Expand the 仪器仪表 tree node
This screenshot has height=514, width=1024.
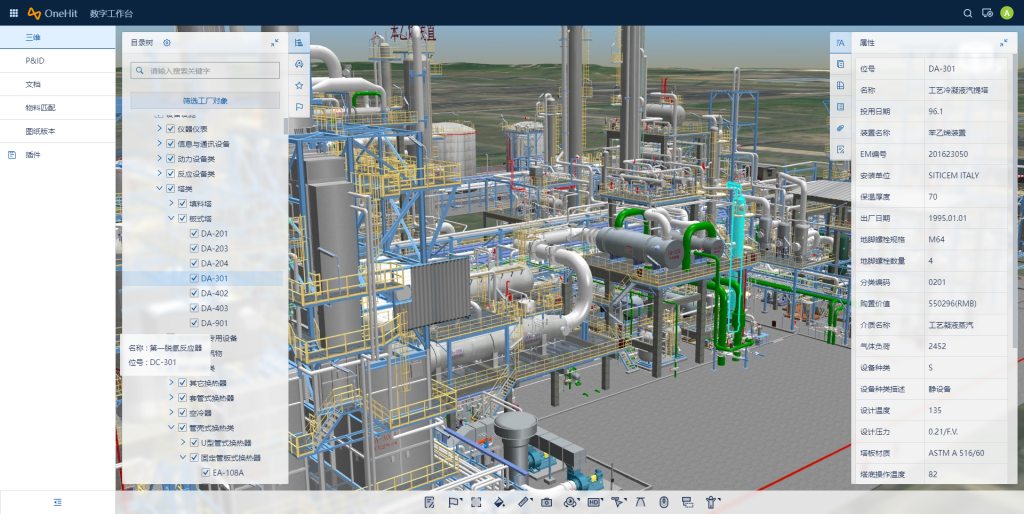pyautogui.click(x=158, y=129)
